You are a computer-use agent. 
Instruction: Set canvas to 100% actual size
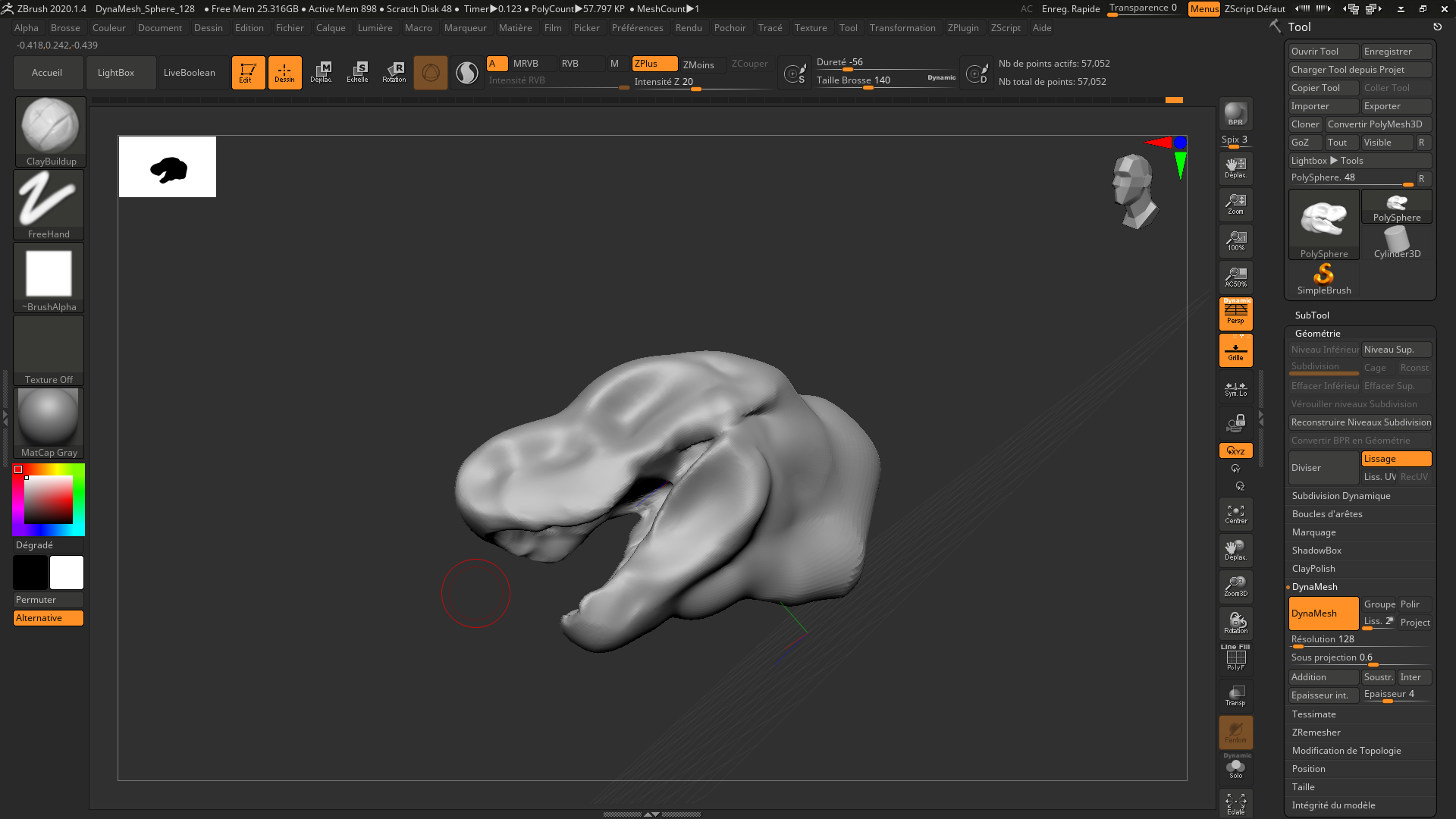click(x=1235, y=241)
